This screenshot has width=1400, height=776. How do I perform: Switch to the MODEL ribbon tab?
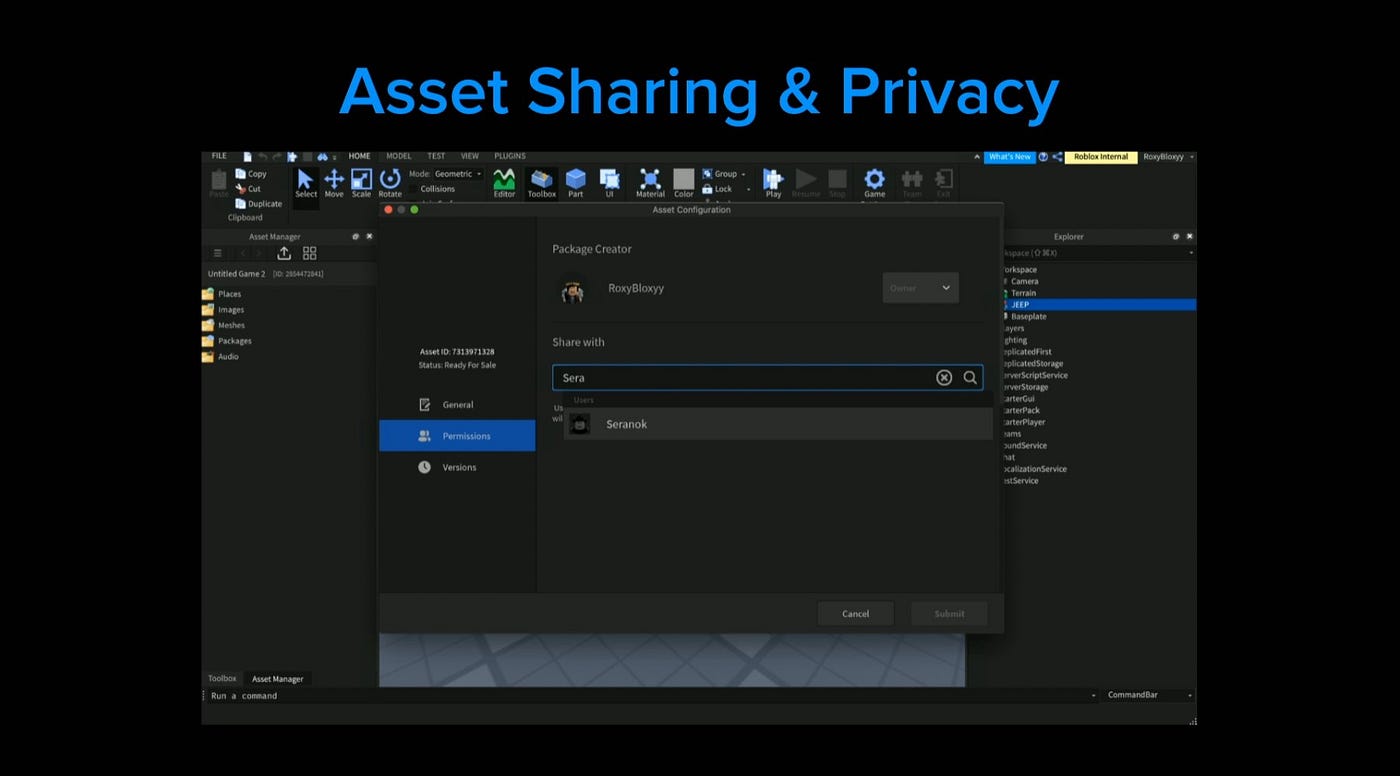(398, 156)
